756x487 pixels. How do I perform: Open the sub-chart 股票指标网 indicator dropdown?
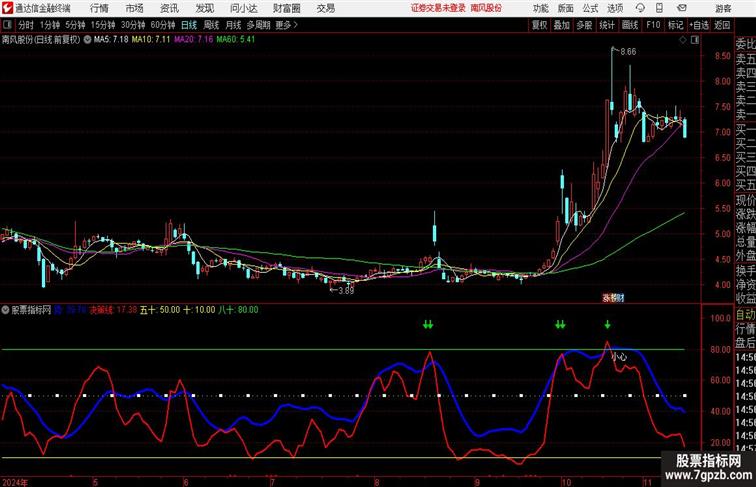[6, 310]
